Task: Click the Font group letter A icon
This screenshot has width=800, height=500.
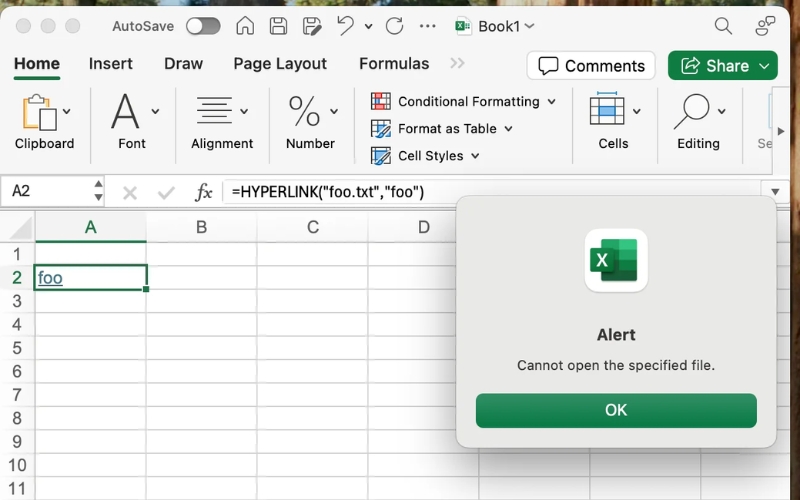Action: point(125,111)
